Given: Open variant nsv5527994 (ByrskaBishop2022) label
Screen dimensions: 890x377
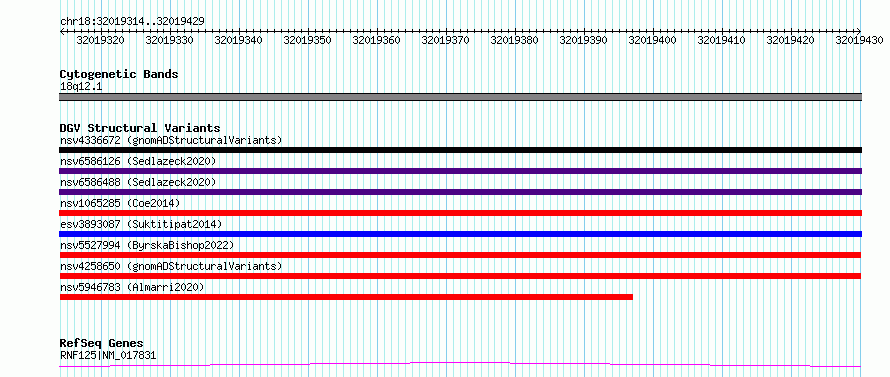Looking at the screenshot, I should coord(147,245).
